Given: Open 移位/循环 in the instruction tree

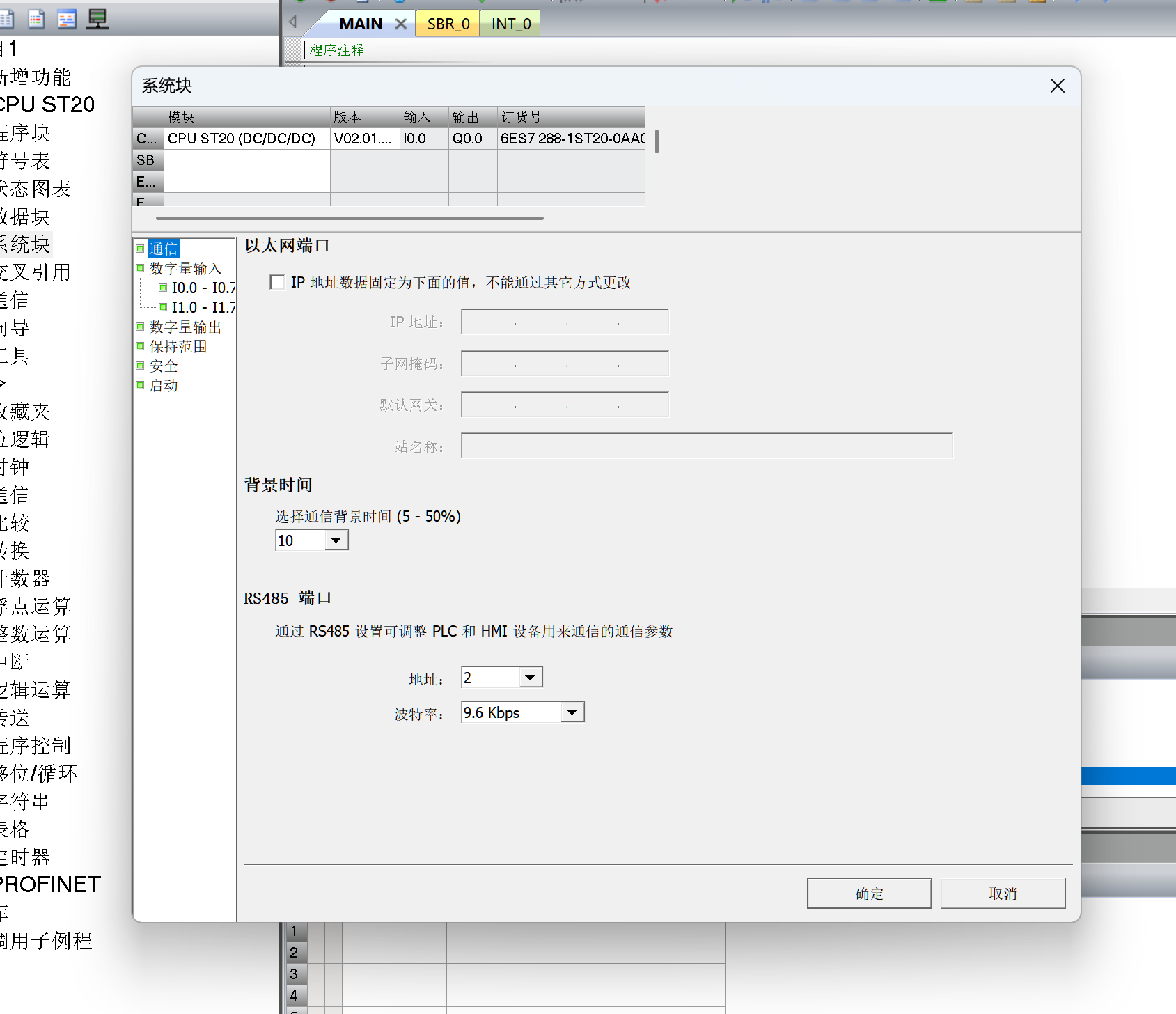Looking at the screenshot, I should [x=38, y=773].
